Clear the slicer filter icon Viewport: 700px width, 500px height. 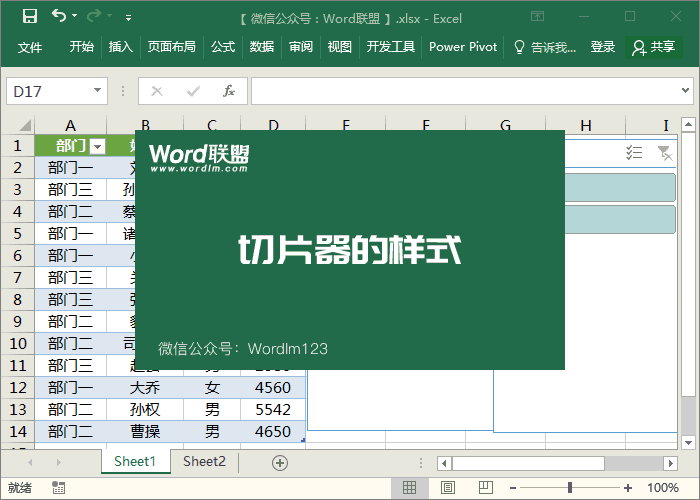[665, 152]
